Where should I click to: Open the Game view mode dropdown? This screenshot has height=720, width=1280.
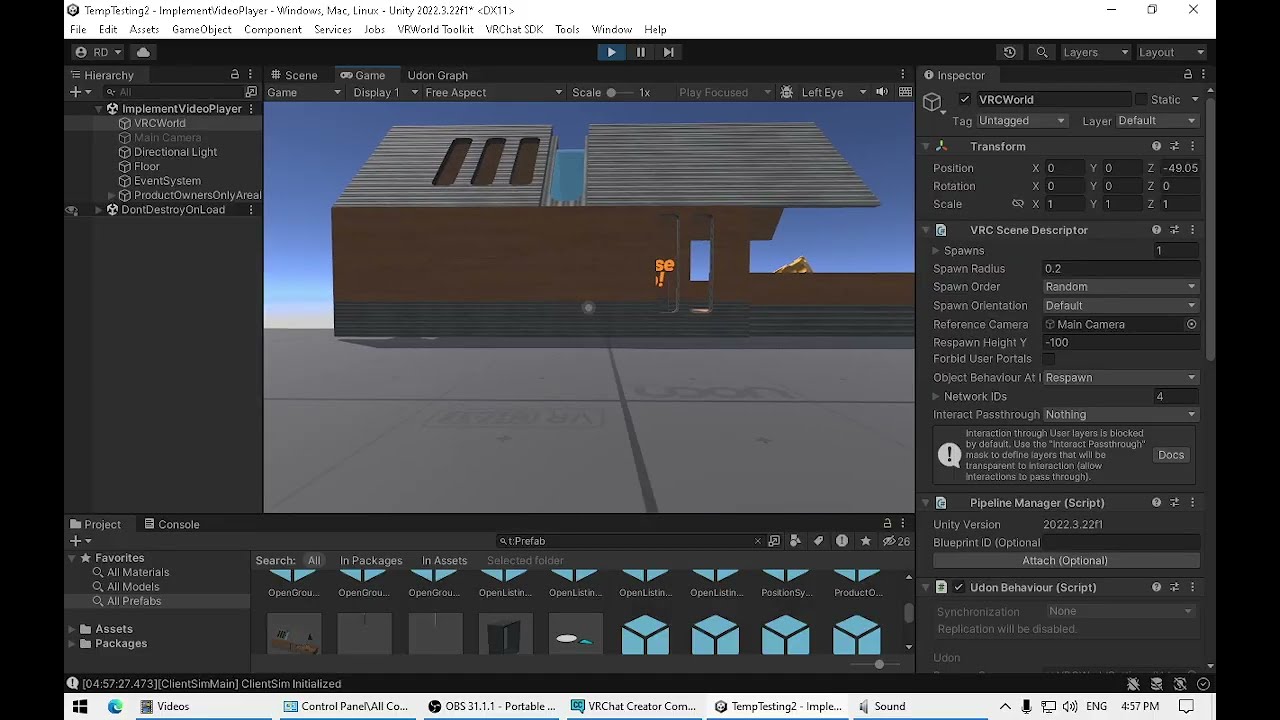304,92
